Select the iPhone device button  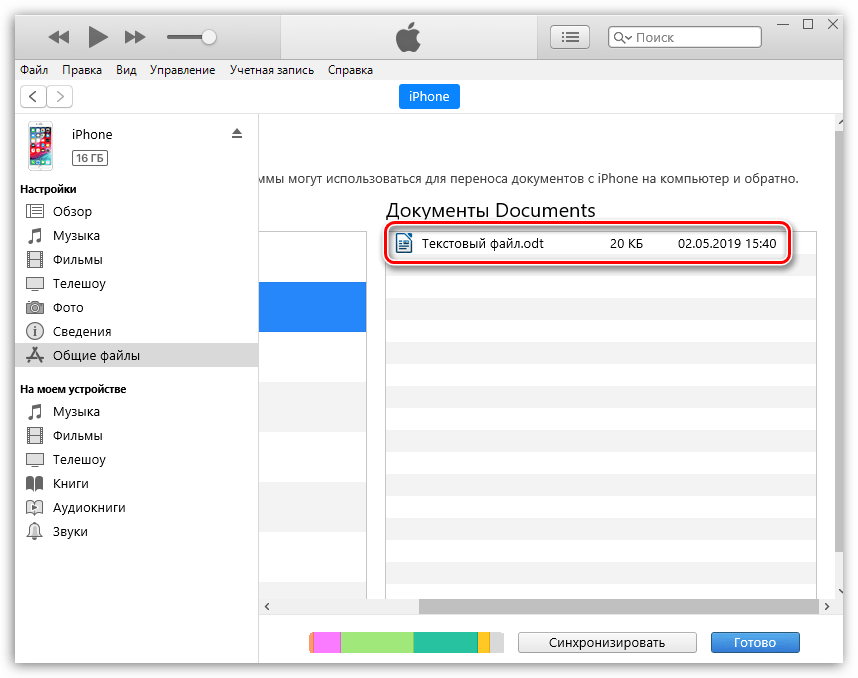pyautogui.click(x=429, y=96)
